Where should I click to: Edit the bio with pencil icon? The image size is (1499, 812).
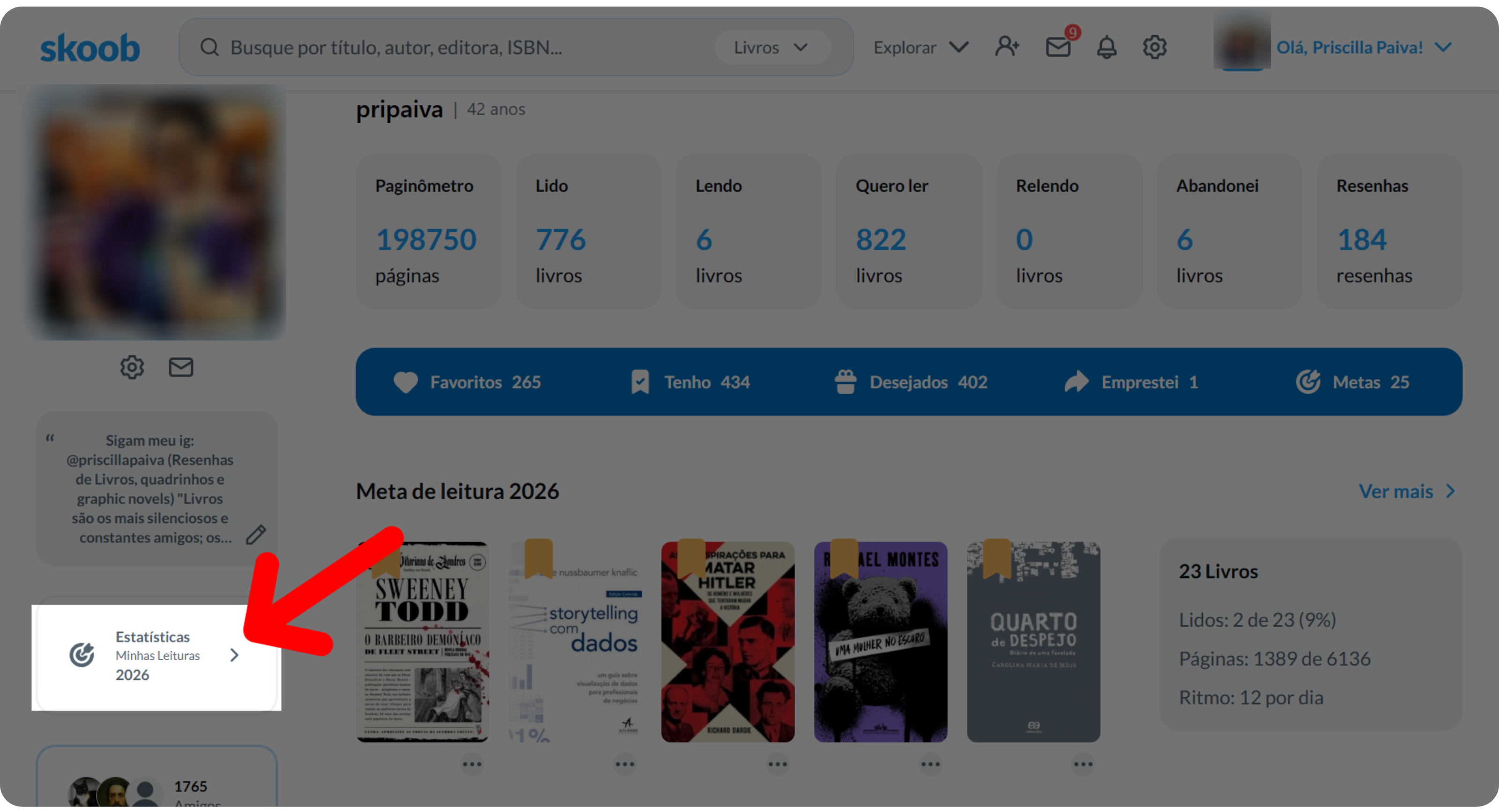pos(255,535)
